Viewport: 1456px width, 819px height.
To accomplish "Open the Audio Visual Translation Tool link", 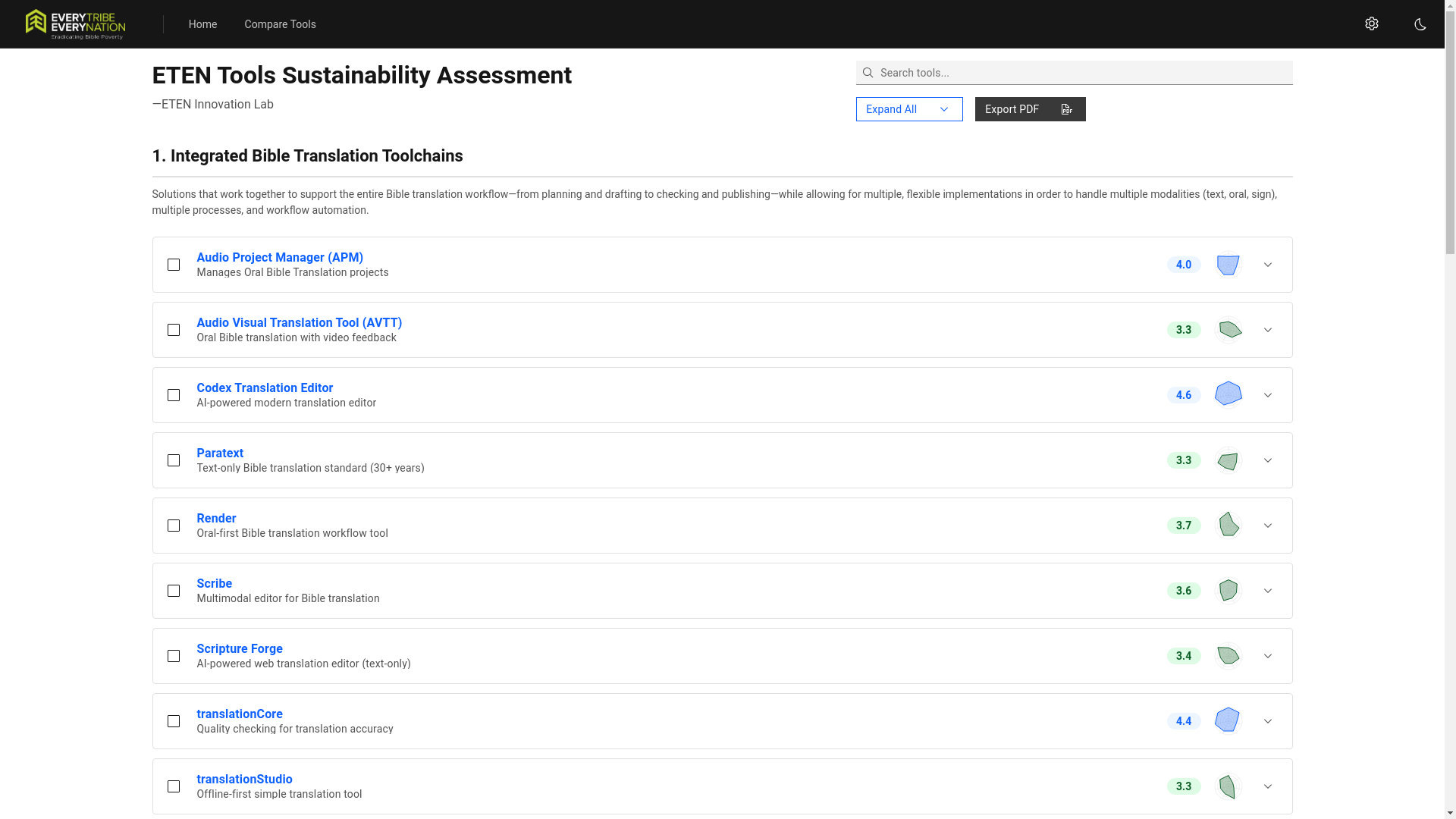I will pyautogui.click(x=300, y=323).
